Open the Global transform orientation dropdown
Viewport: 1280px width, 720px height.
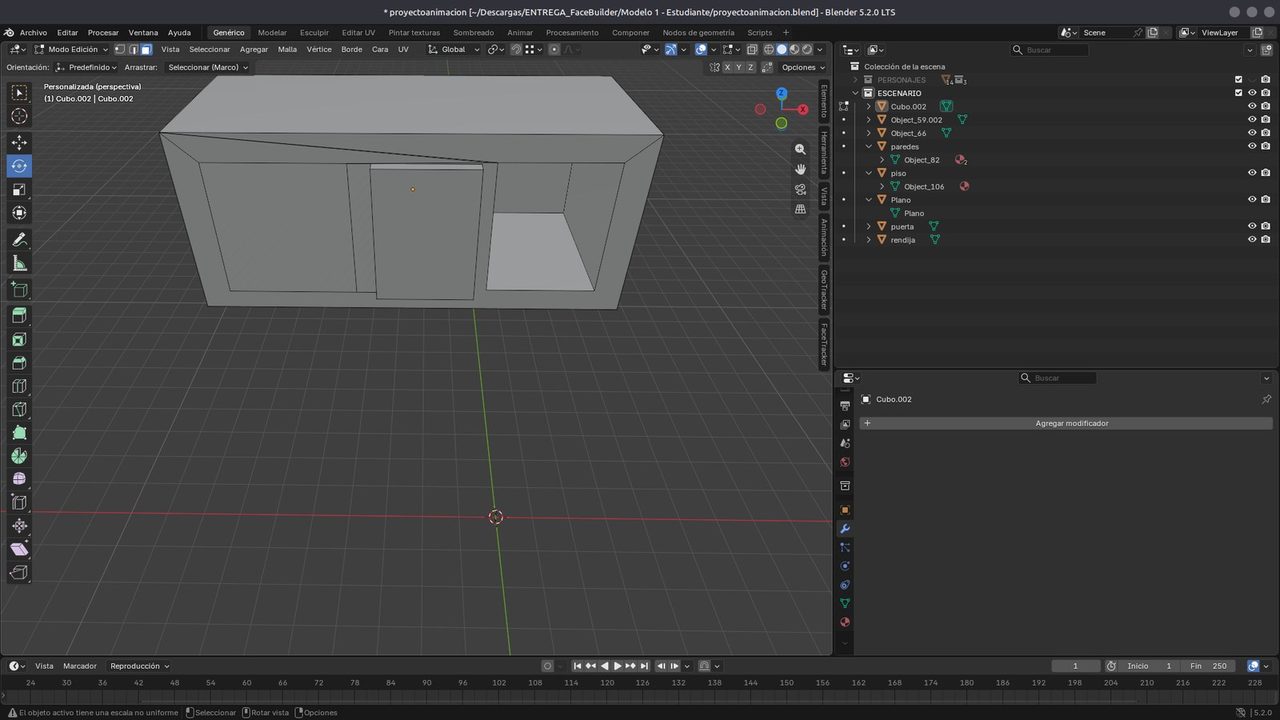click(x=454, y=49)
